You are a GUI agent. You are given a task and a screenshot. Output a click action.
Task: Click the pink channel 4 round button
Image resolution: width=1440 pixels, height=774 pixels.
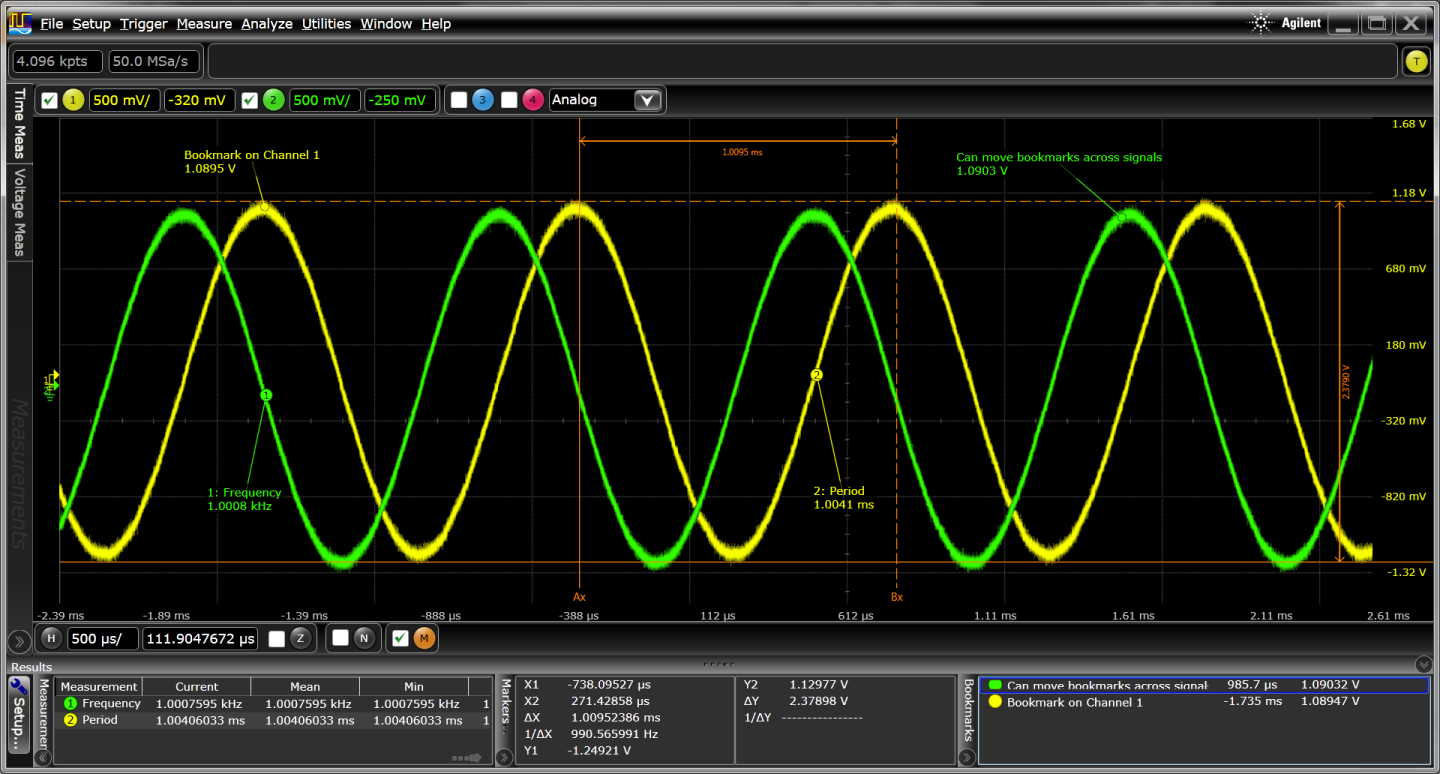click(x=533, y=100)
